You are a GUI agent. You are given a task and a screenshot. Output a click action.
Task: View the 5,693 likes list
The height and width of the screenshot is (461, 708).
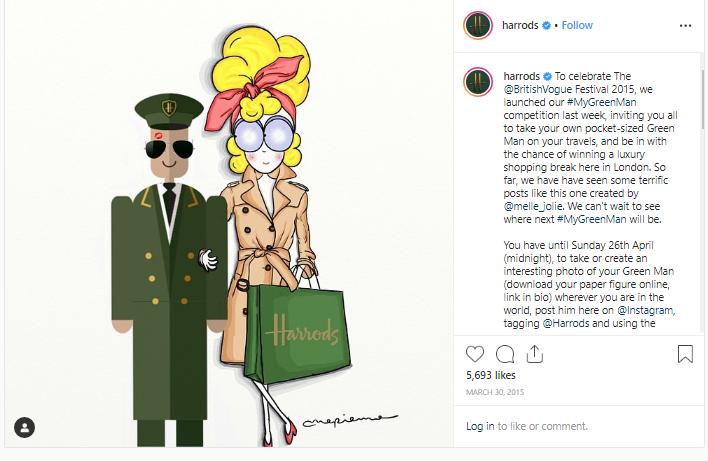coord(491,375)
